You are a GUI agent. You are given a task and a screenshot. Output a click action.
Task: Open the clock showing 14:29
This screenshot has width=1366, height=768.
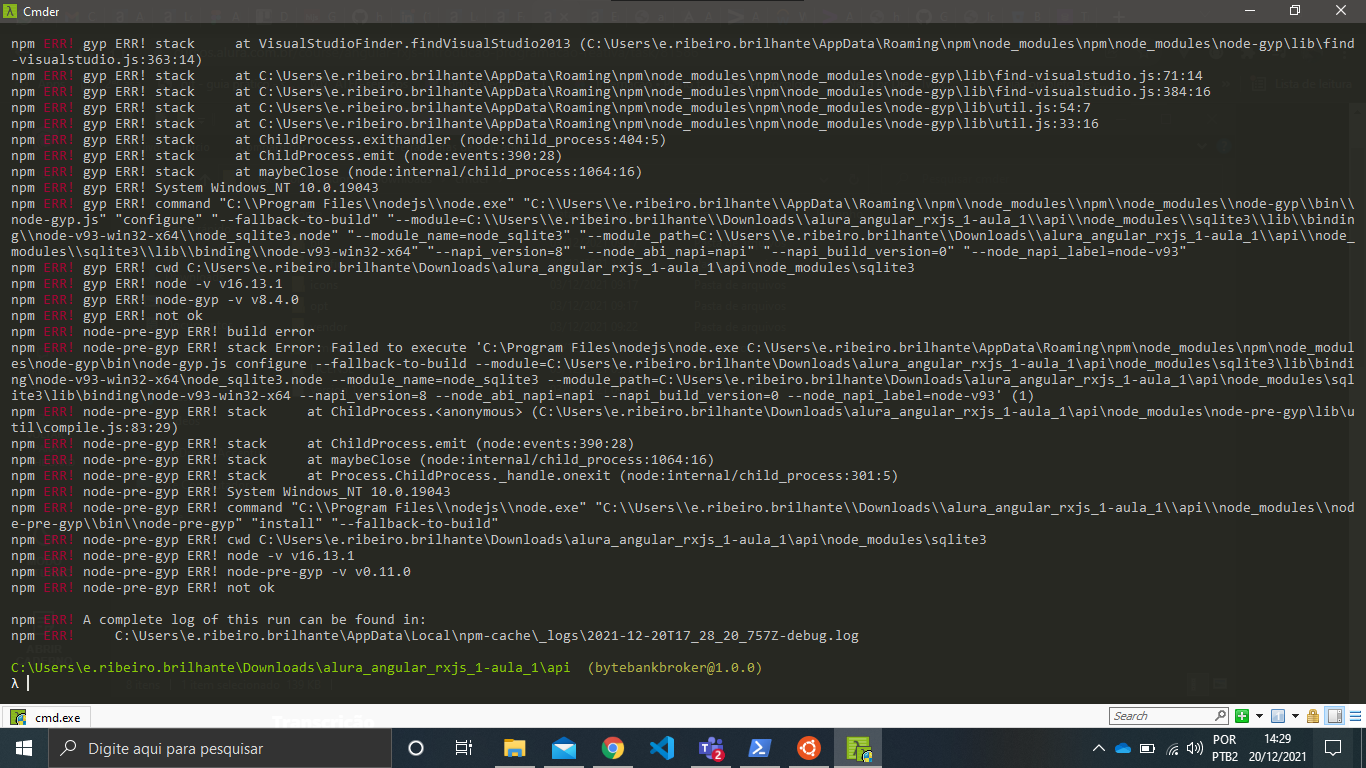point(1277,748)
